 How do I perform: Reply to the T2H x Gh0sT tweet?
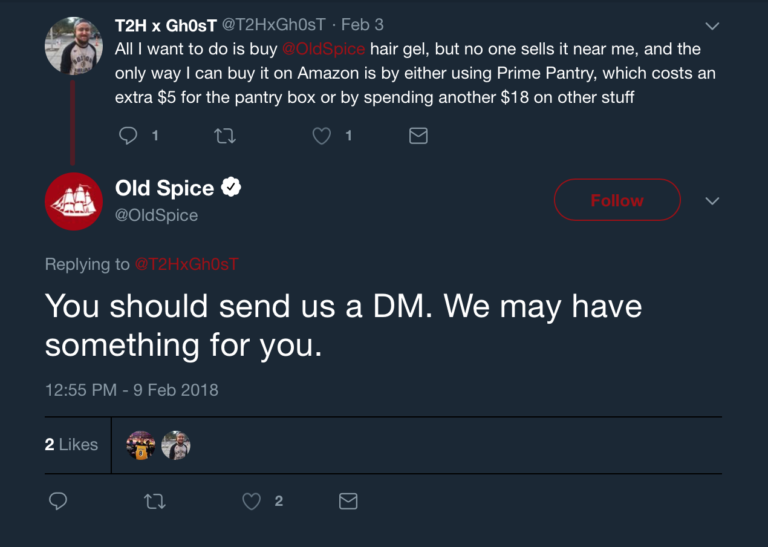click(x=128, y=135)
